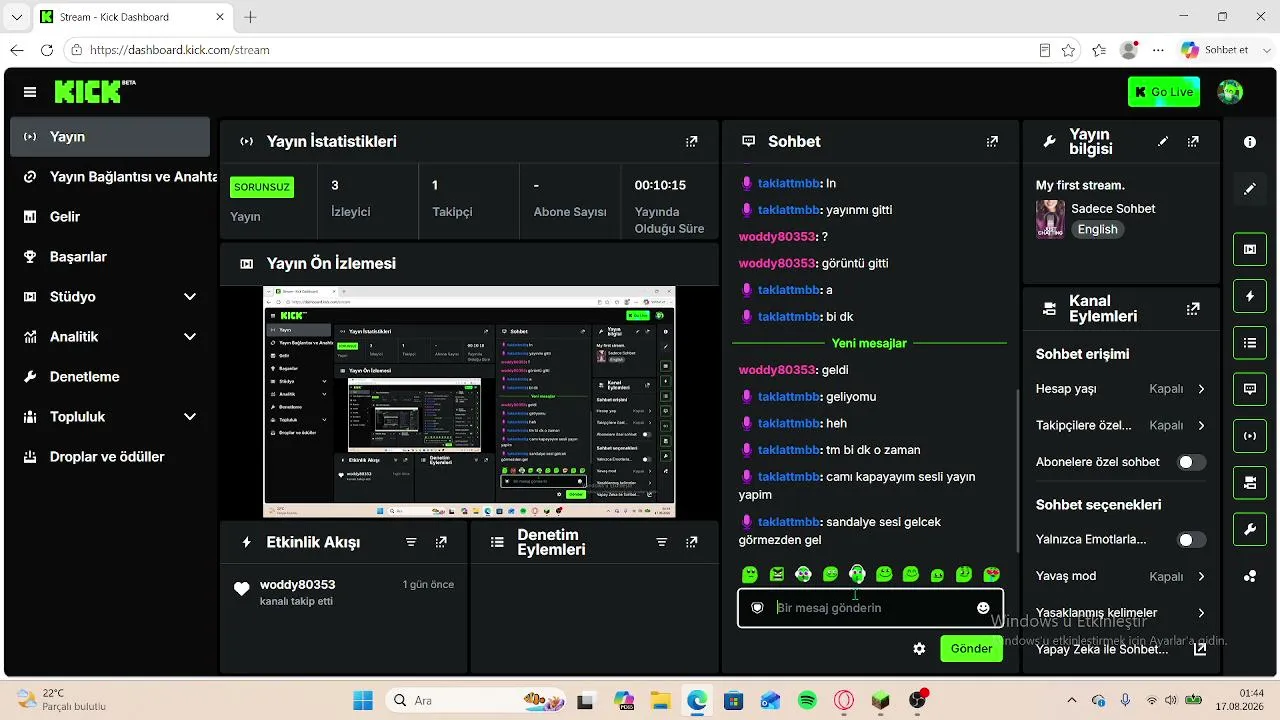The height and width of the screenshot is (720, 1280).
Task: Toggle Yalnızca Emotlarla switch
Action: (x=1191, y=540)
